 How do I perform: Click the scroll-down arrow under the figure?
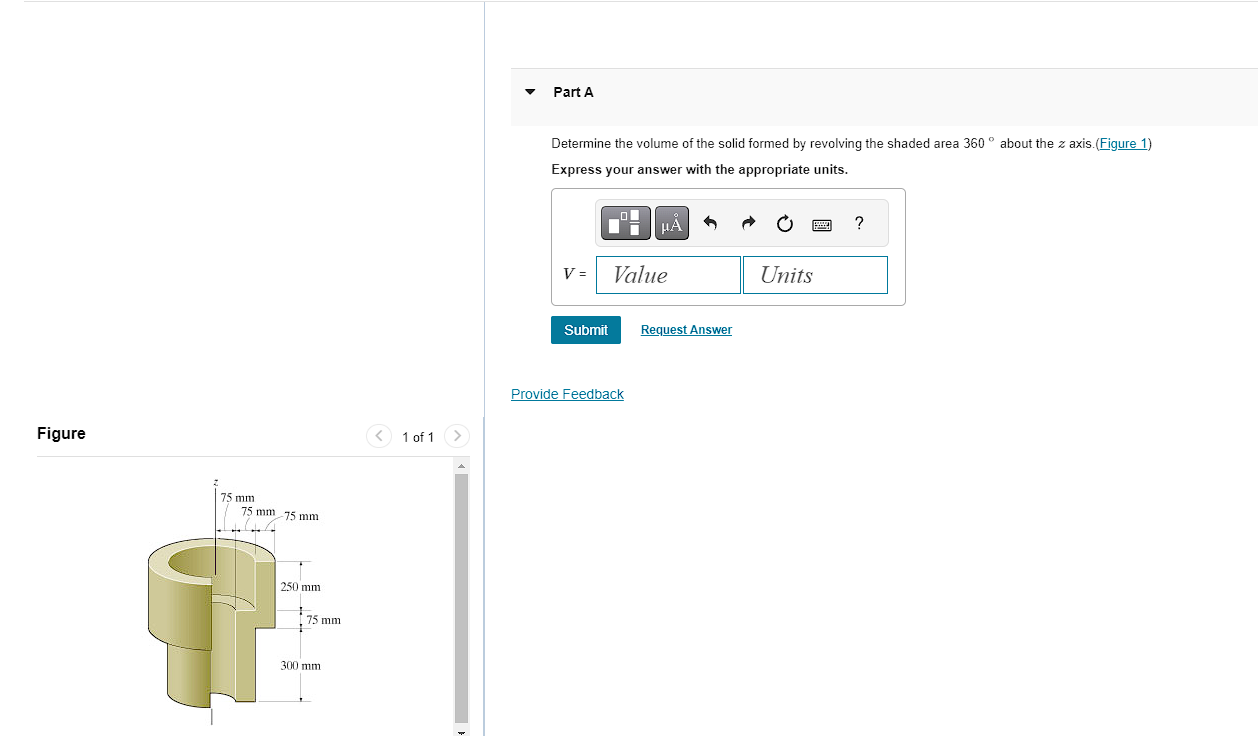pyautogui.click(x=460, y=730)
